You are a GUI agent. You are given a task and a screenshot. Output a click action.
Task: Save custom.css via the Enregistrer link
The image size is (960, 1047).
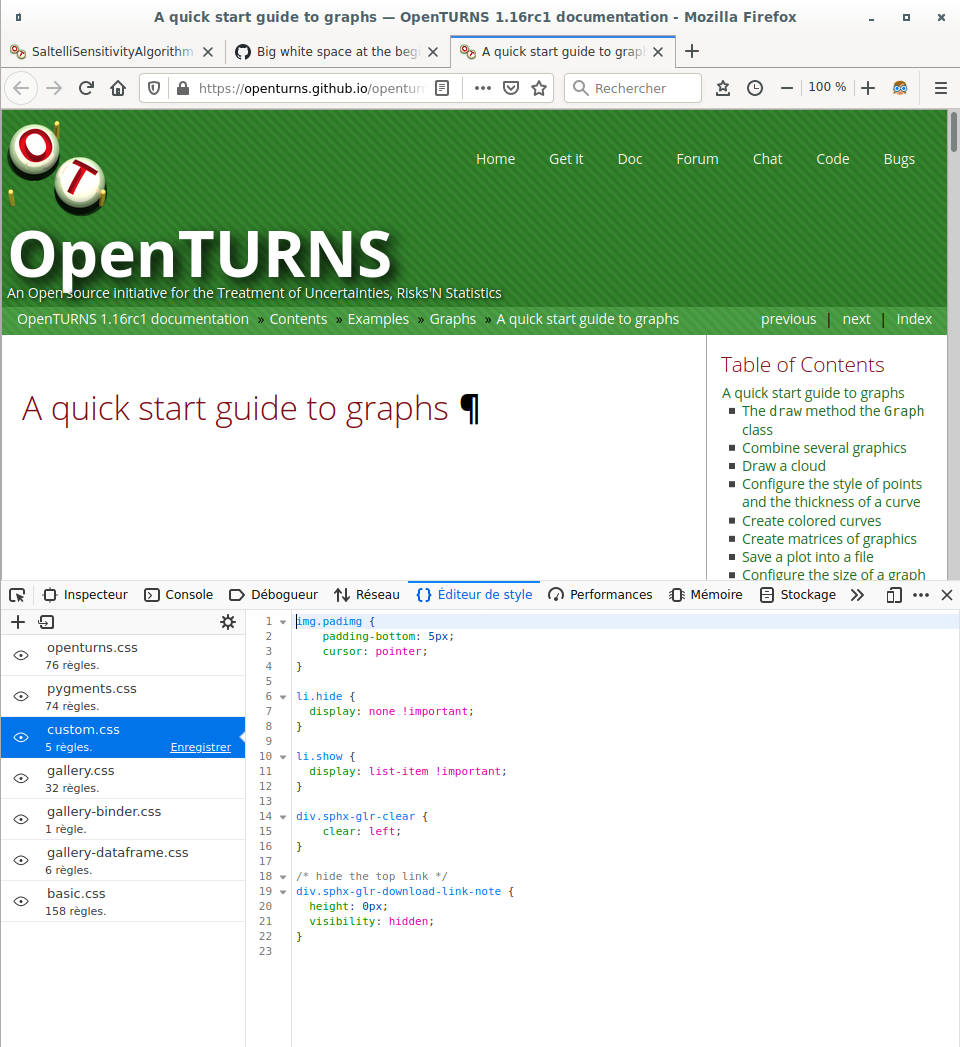tap(201, 746)
